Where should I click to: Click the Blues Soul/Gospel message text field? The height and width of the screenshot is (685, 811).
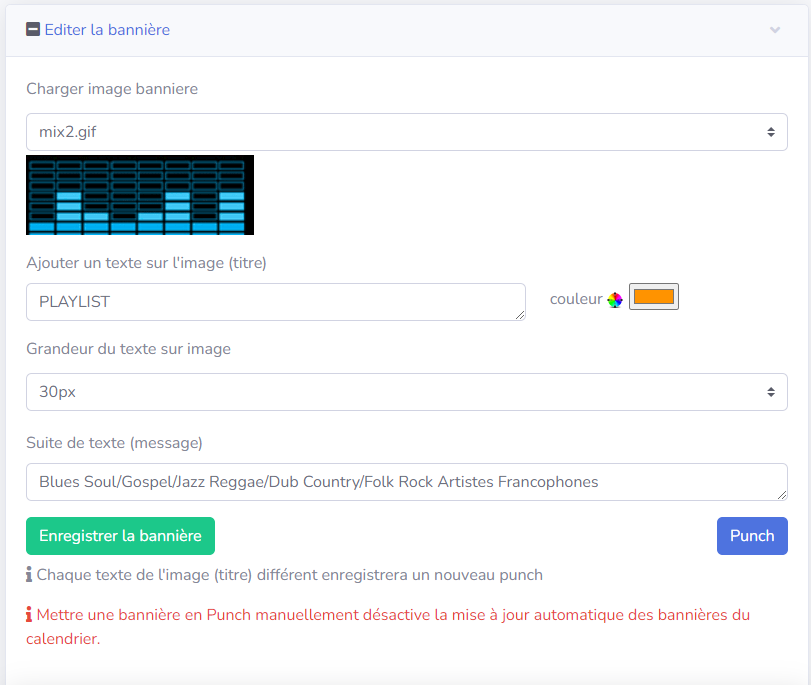click(407, 482)
